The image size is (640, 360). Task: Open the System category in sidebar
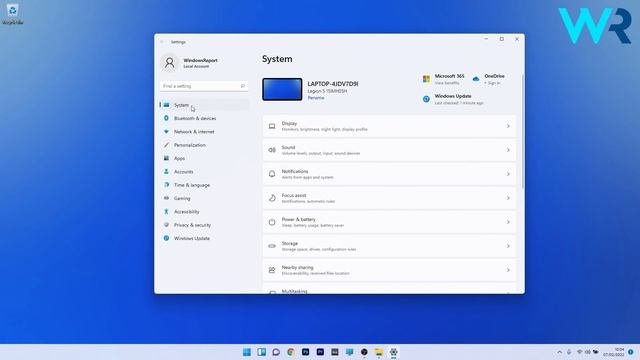(x=204, y=105)
